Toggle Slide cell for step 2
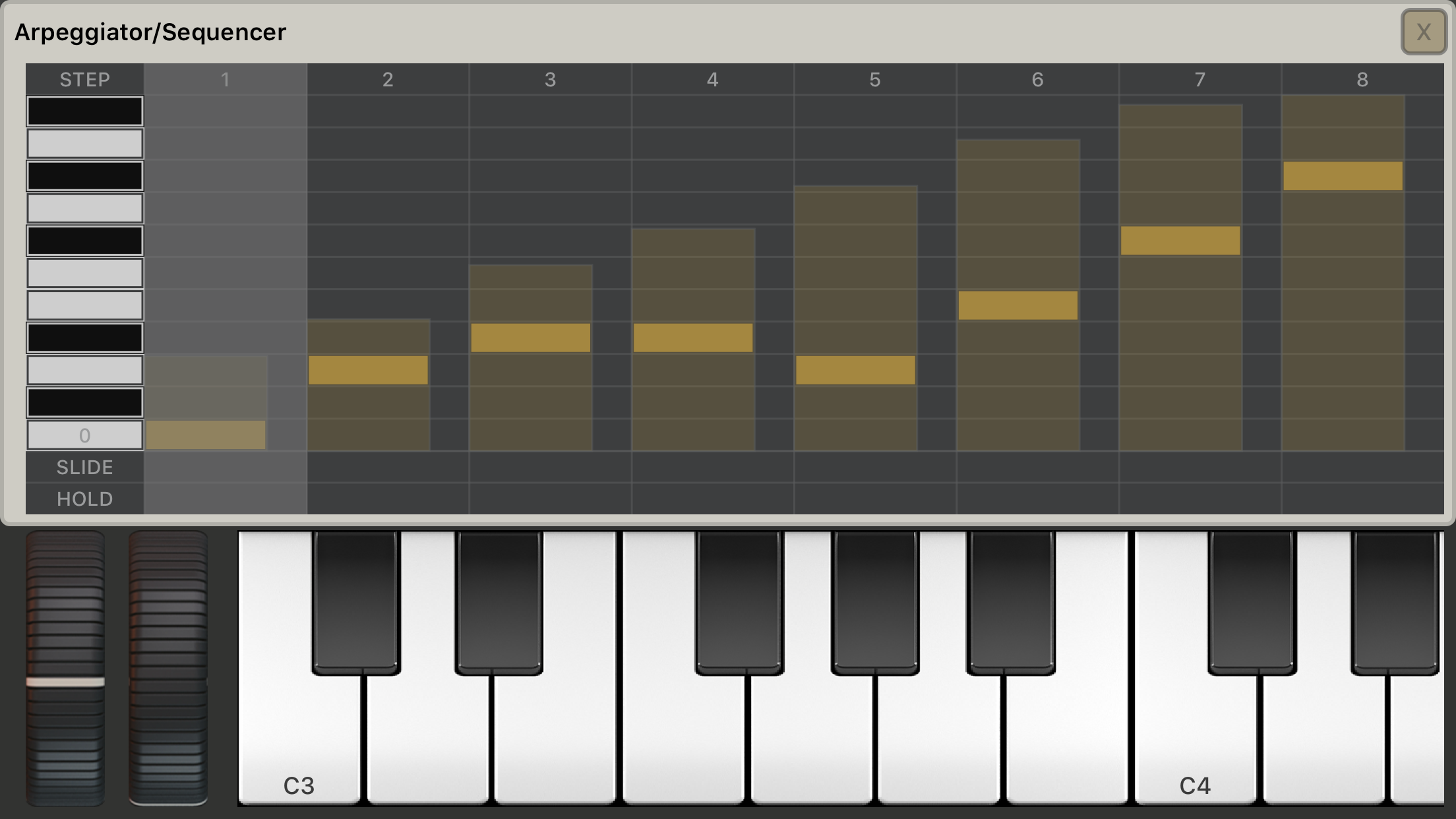 (388, 467)
